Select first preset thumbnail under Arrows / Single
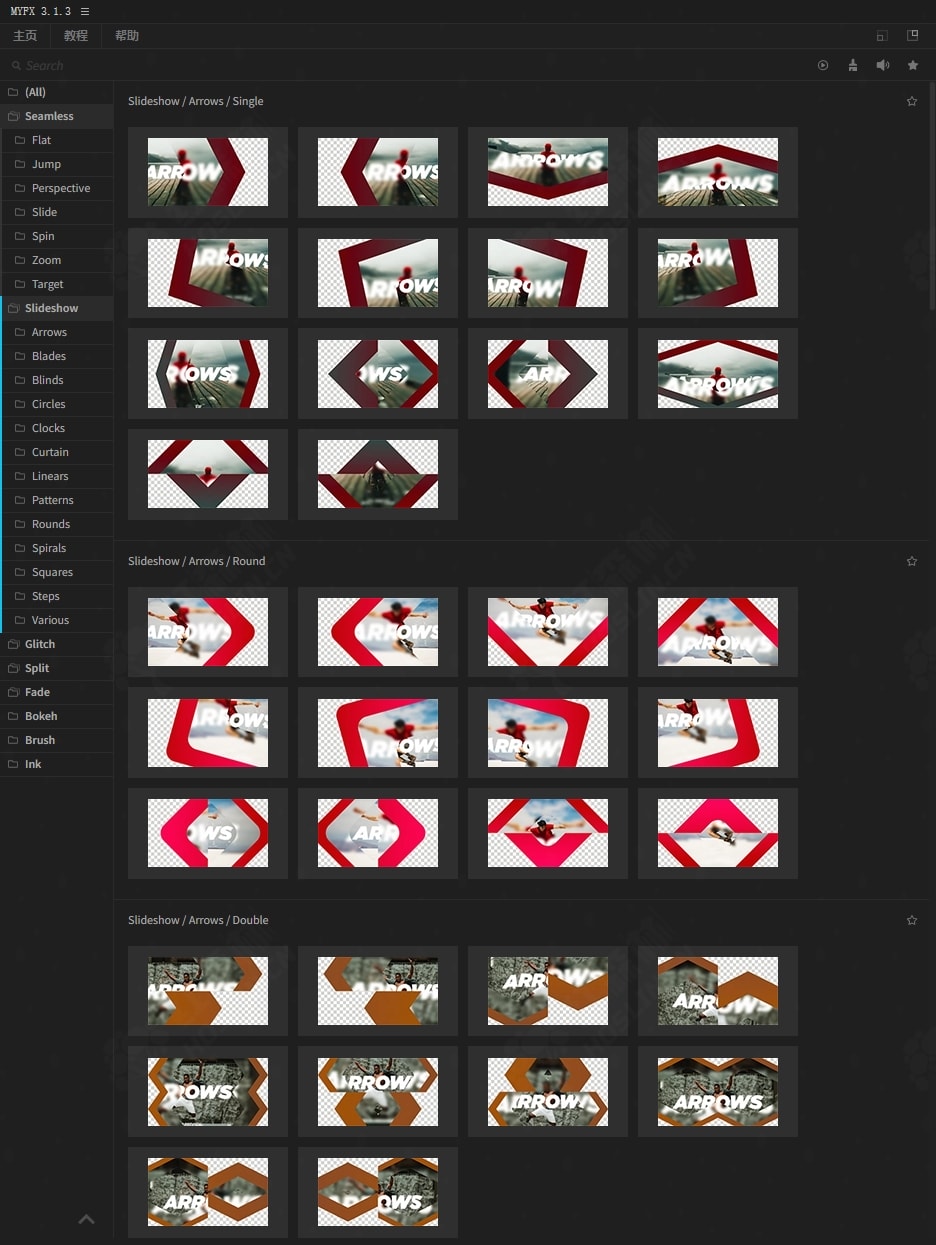This screenshot has height=1245, width=936. (208, 172)
